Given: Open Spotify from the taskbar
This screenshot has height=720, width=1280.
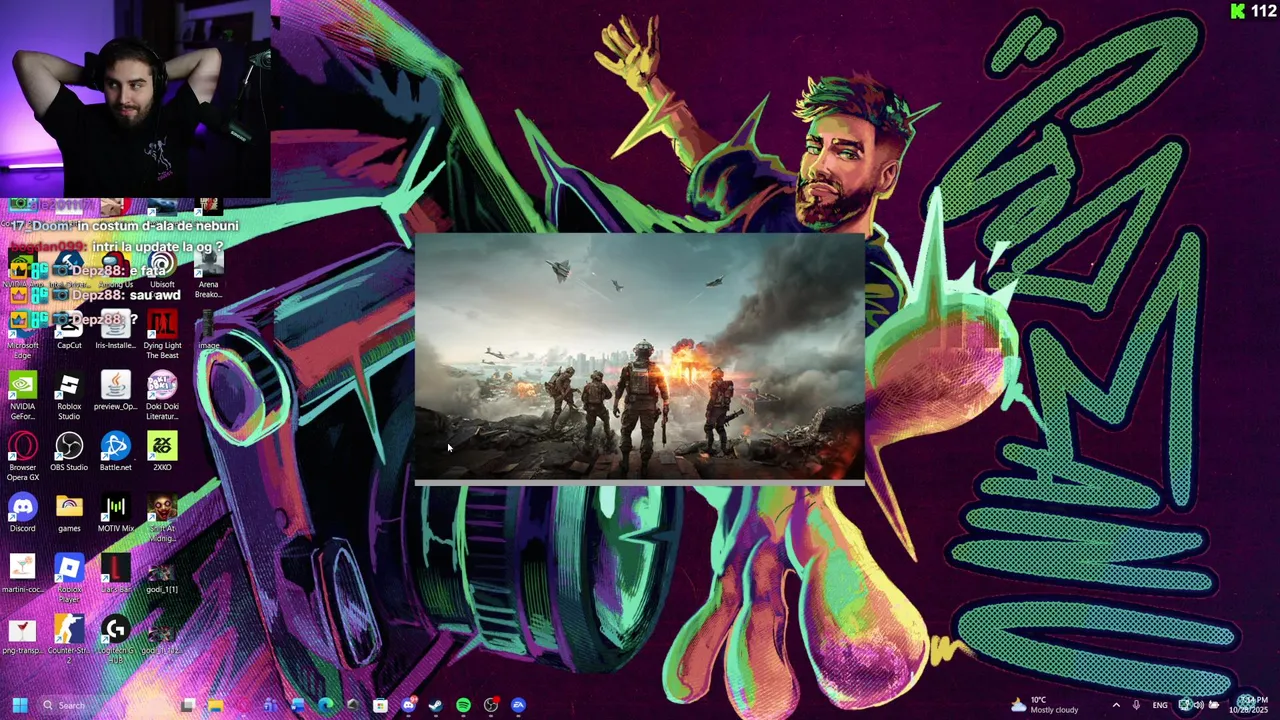Looking at the screenshot, I should coord(463,705).
